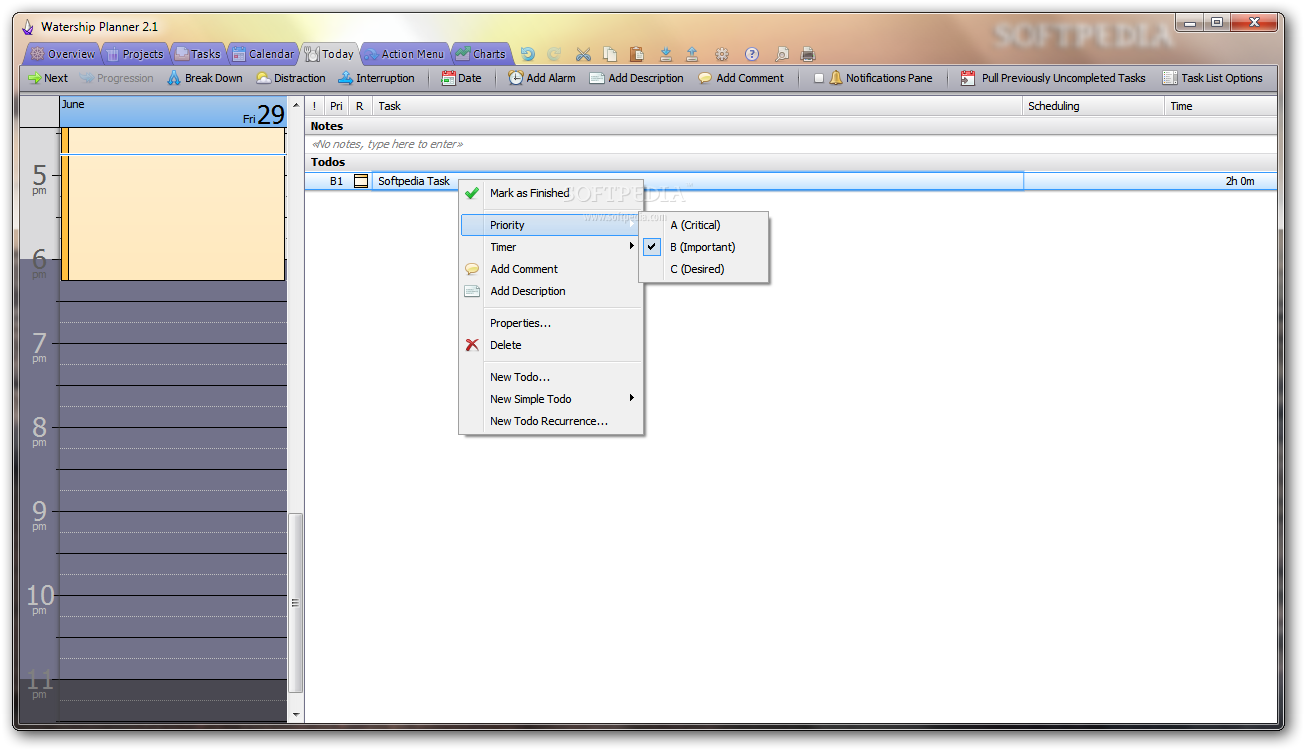Image resolution: width=1305 pixels, height=751 pixels.
Task: Choose Add Comment in the context menu
Action: pos(551,269)
